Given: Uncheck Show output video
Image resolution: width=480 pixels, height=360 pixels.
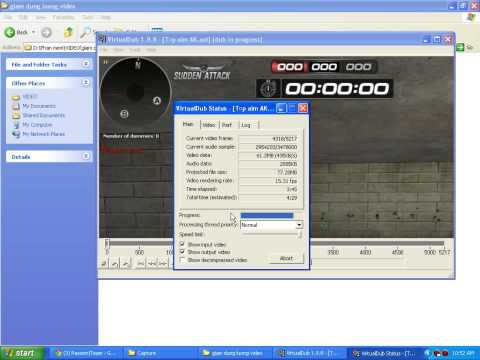Looking at the screenshot, I should [x=182, y=252].
